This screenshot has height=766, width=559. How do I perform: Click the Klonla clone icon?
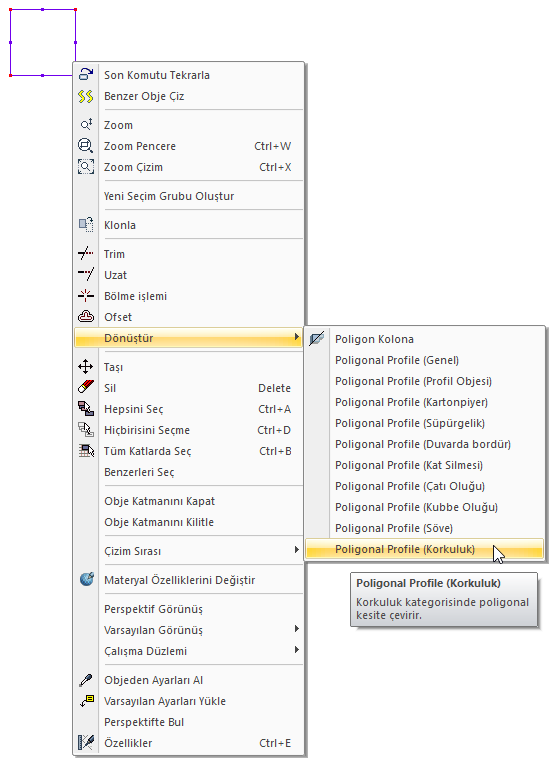point(86,225)
